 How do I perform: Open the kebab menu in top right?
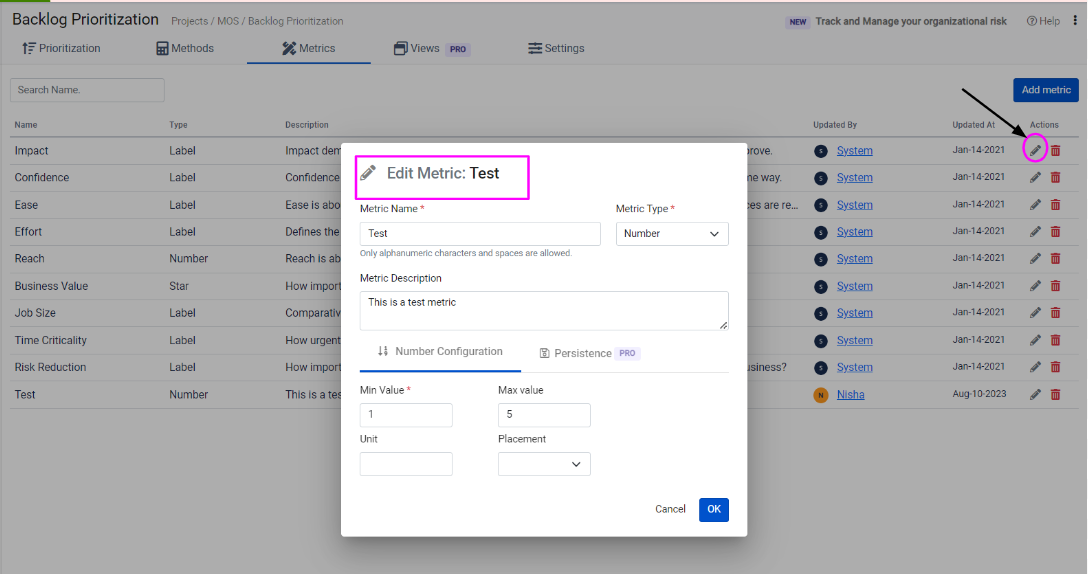tap(1073, 21)
